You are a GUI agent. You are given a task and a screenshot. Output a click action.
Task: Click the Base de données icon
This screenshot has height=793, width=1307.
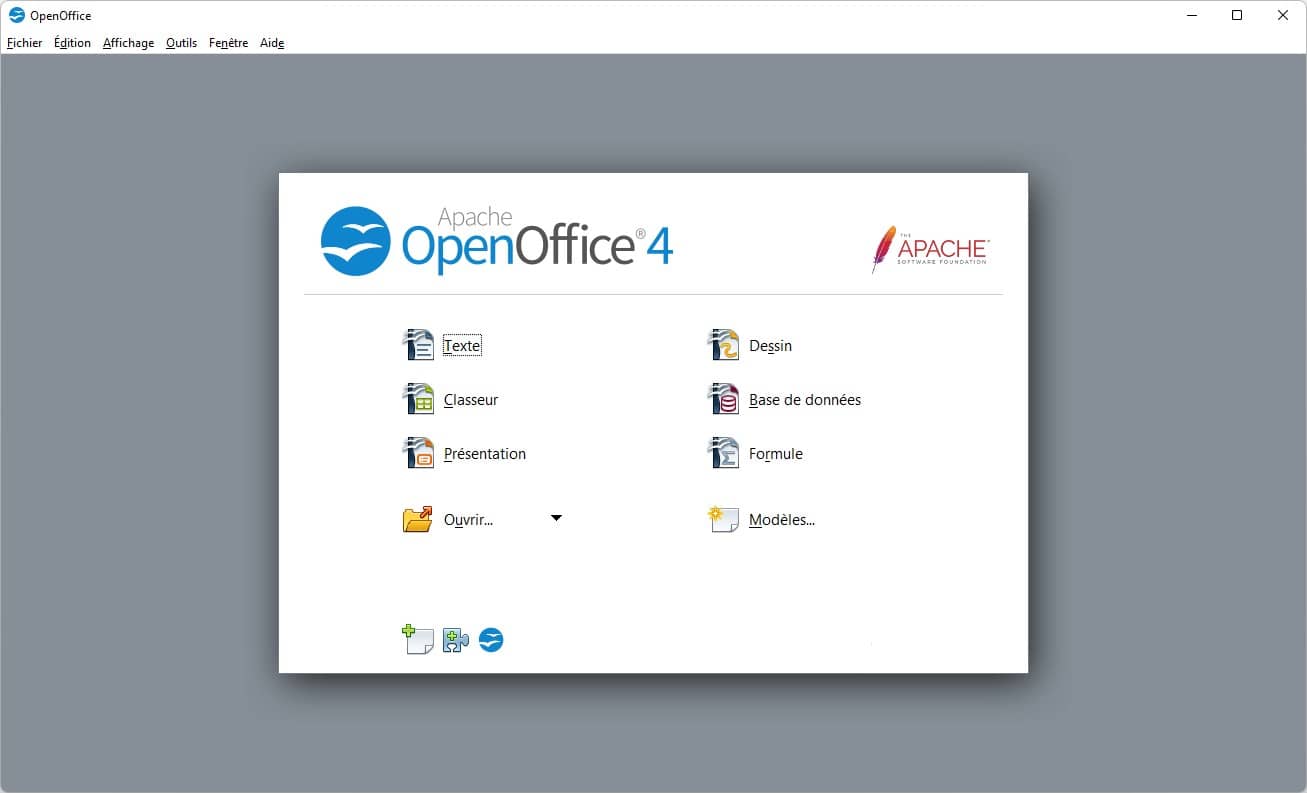pos(723,399)
